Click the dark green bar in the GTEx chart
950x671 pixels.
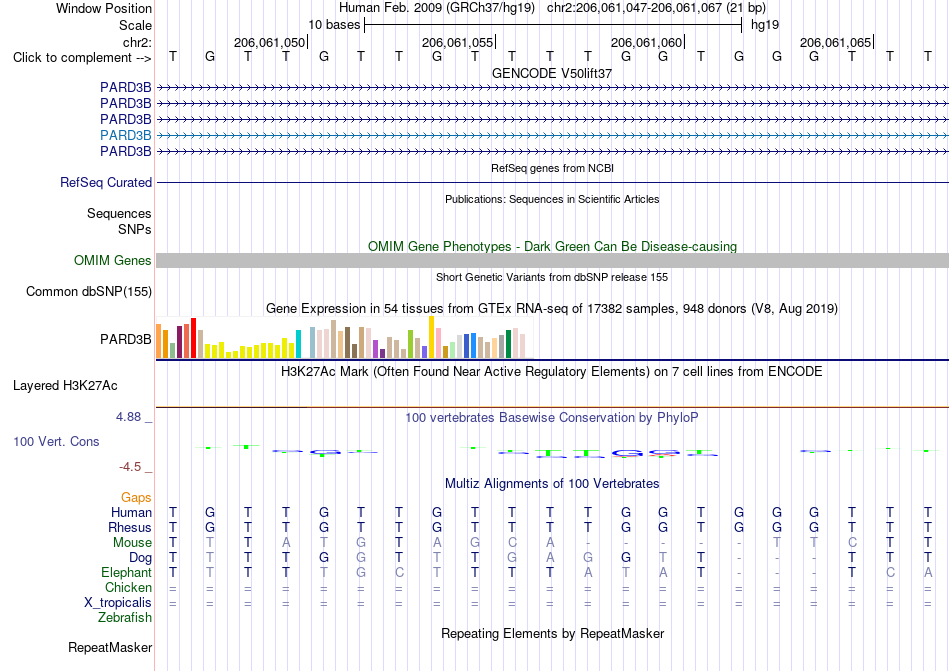[x=508, y=344]
